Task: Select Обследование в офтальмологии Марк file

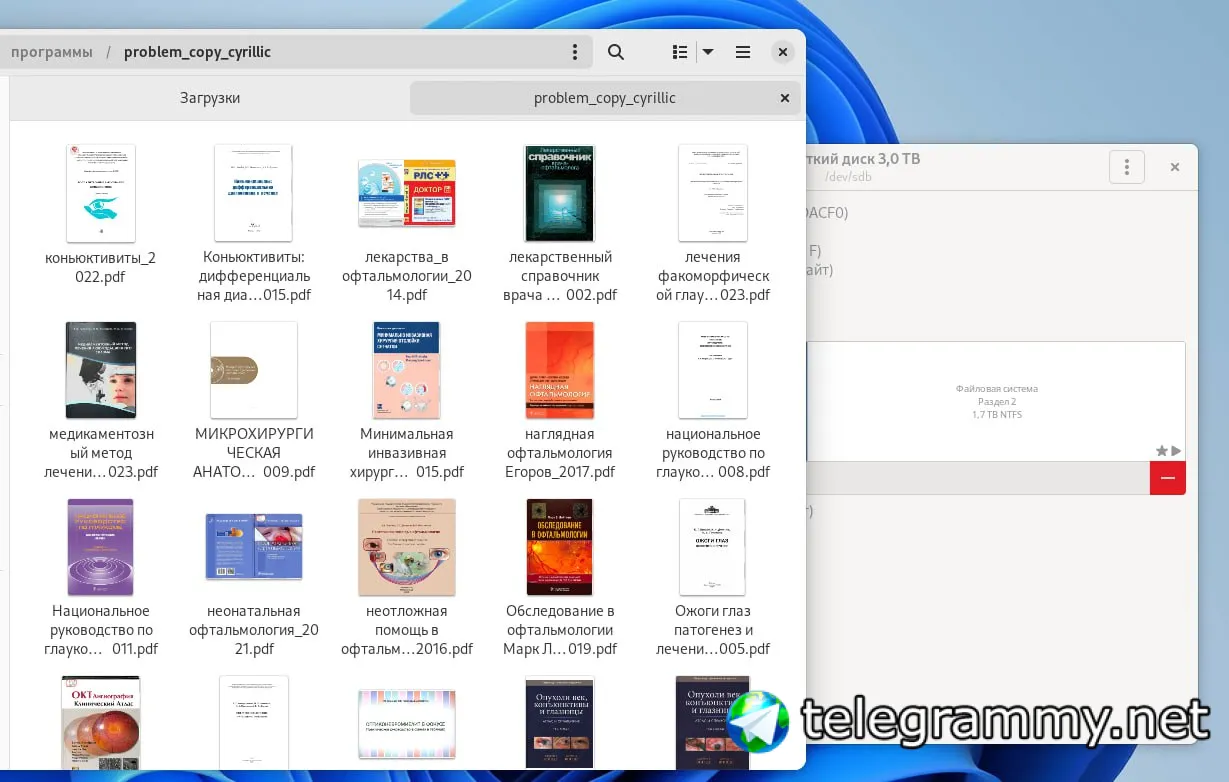Action: [x=560, y=577]
